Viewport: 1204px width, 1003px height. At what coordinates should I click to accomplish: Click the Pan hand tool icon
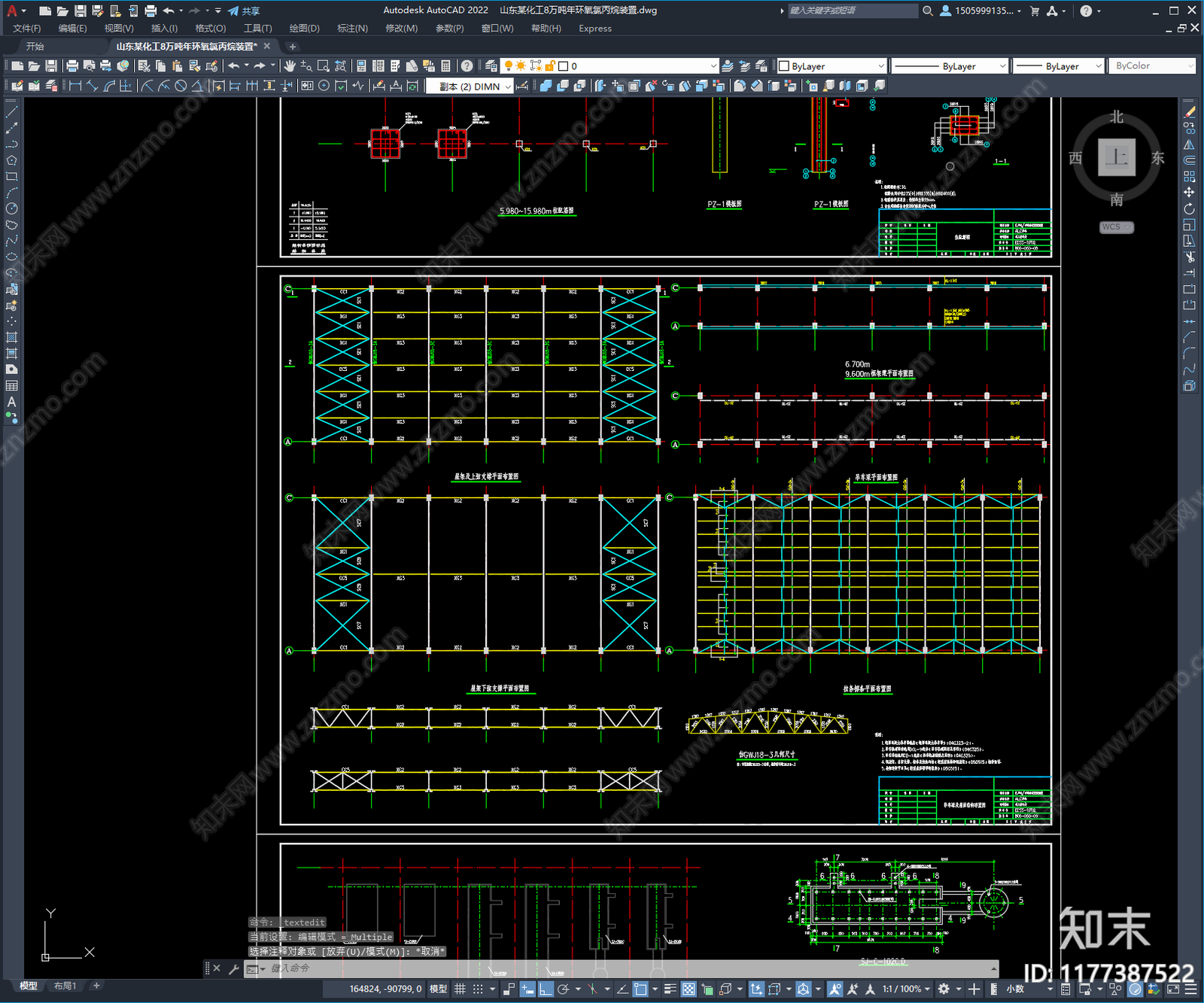click(290, 66)
